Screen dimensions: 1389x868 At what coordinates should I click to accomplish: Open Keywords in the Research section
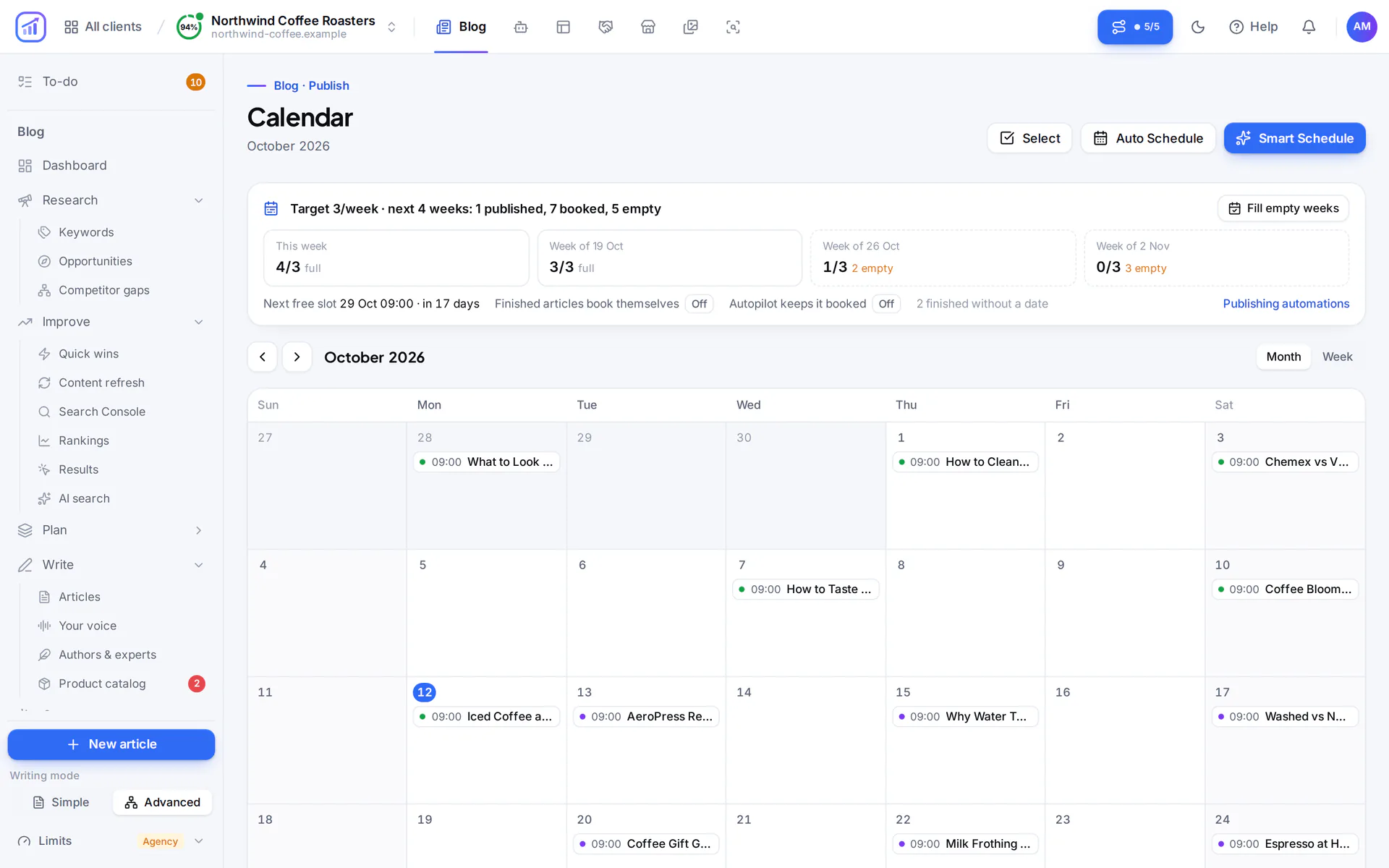point(86,232)
